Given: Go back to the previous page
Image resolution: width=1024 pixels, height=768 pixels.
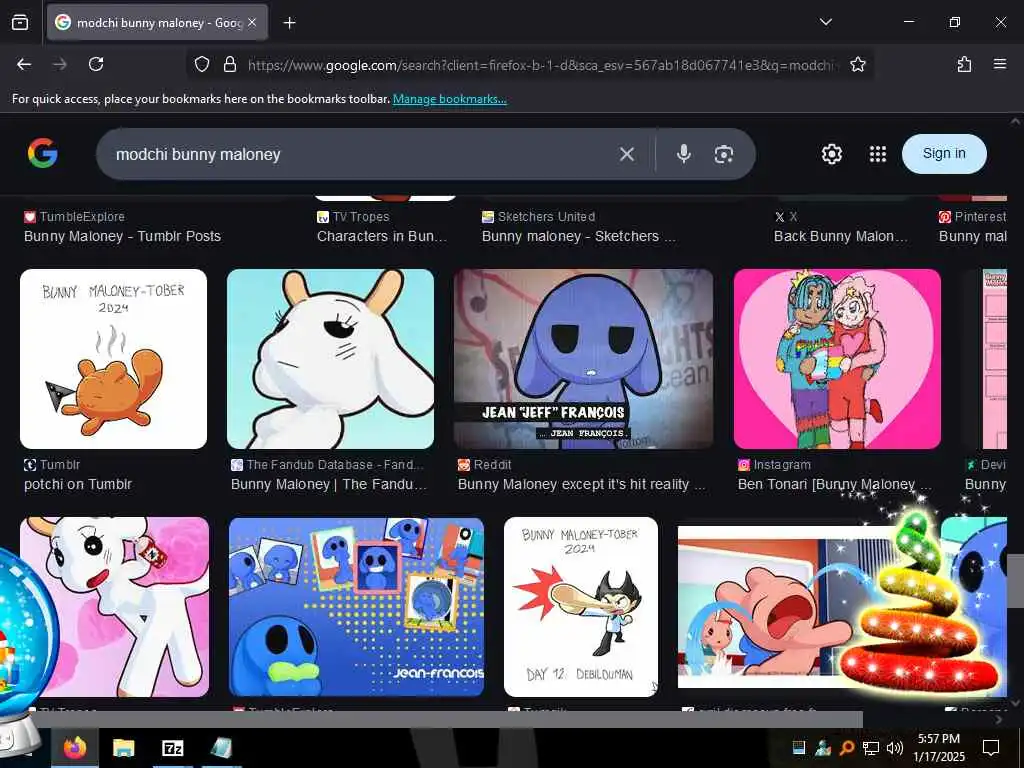Looking at the screenshot, I should 24,64.
